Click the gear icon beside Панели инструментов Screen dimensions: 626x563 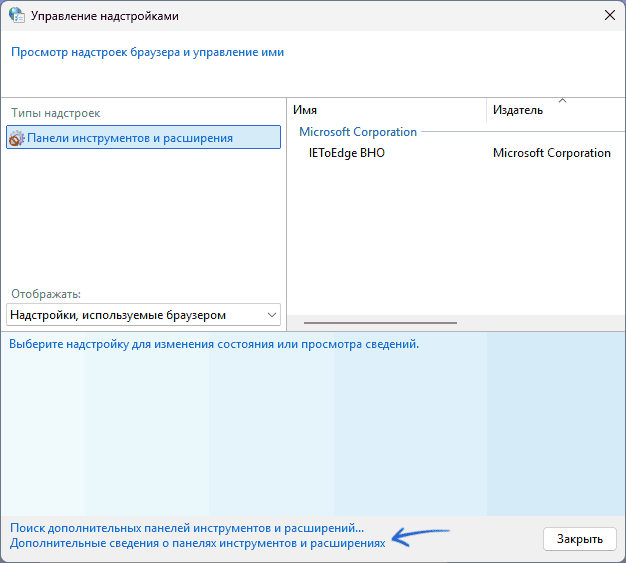tap(16, 138)
